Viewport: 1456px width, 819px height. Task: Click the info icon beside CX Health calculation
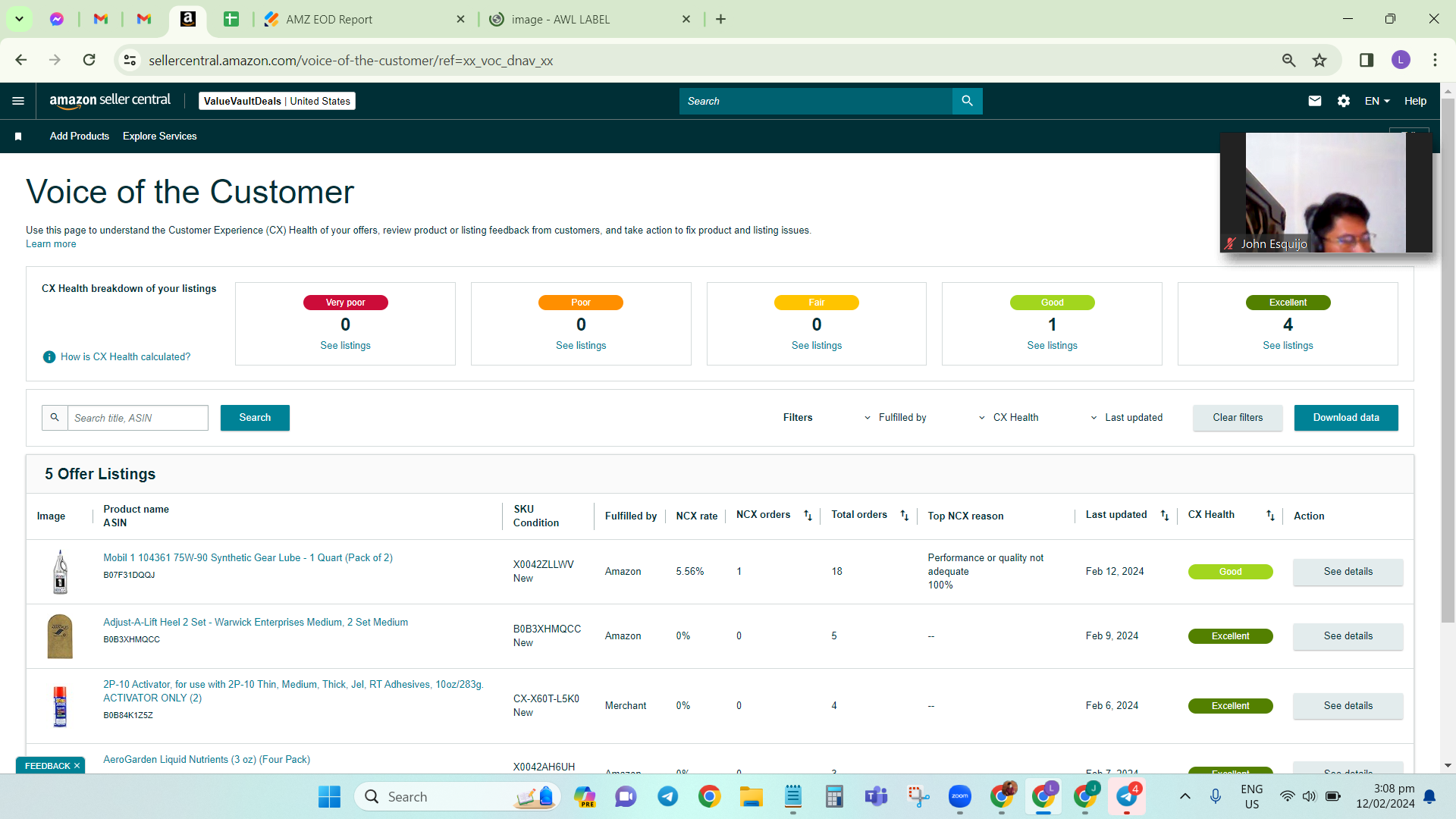pyautogui.click(x=49, y=357)
